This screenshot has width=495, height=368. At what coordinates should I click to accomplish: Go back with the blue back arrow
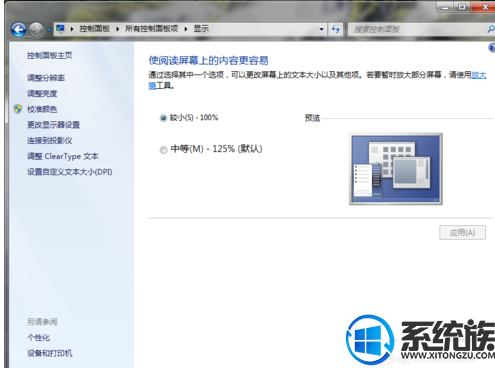click(19, 30)
